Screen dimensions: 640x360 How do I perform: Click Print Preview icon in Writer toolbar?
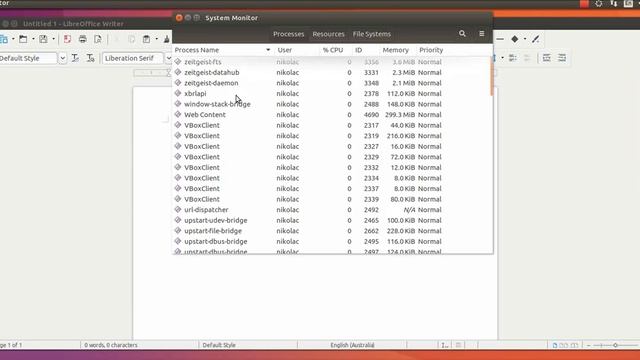click(98, 39)
